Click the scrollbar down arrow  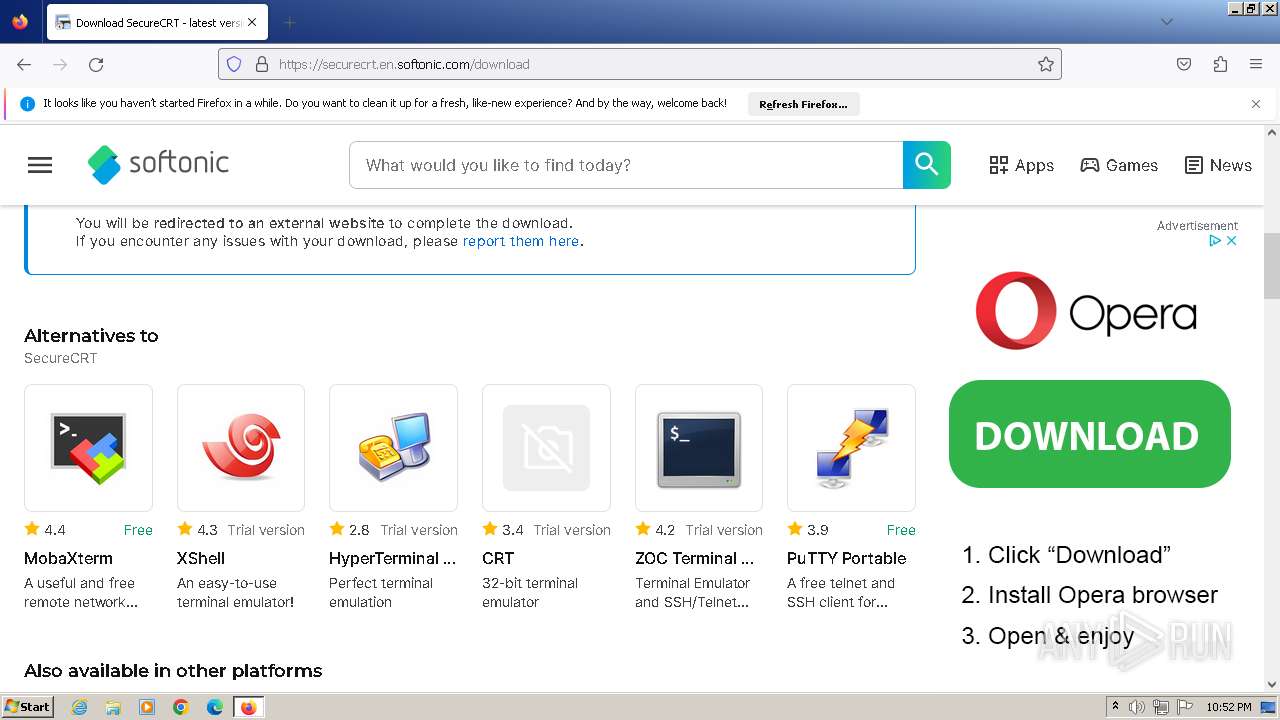[x=1272, y=684]
